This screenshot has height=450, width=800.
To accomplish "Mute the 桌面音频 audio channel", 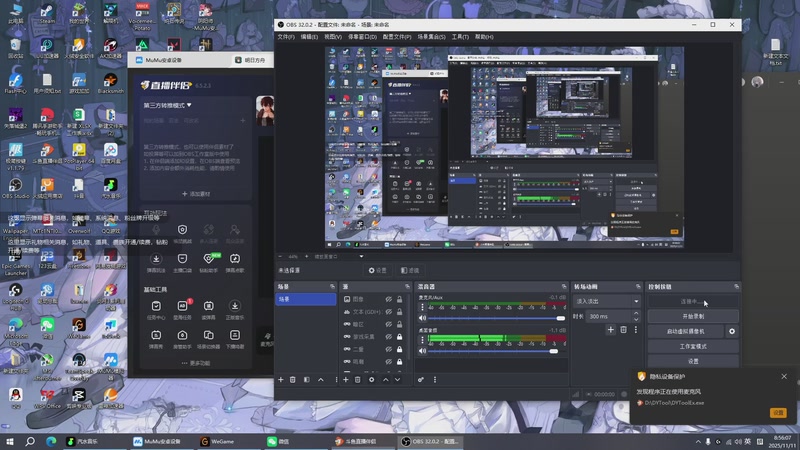I will tap(422, 351).
